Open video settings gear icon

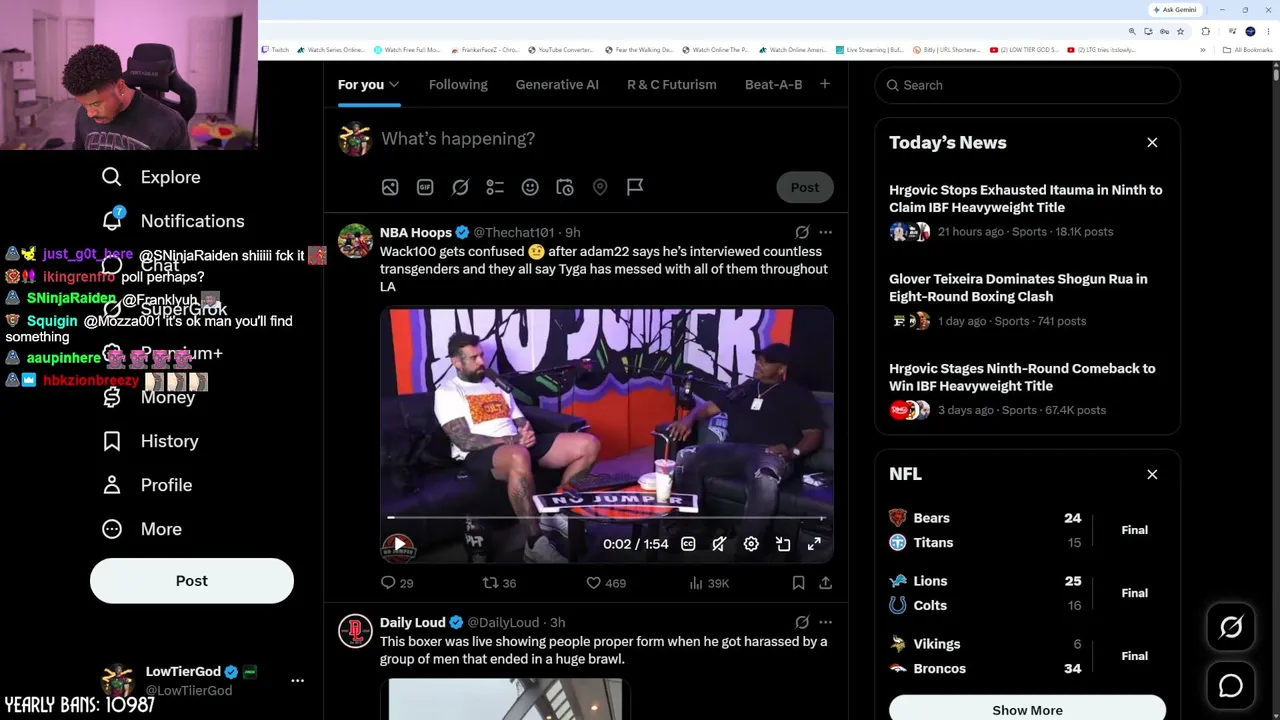(x=751, y=544)
